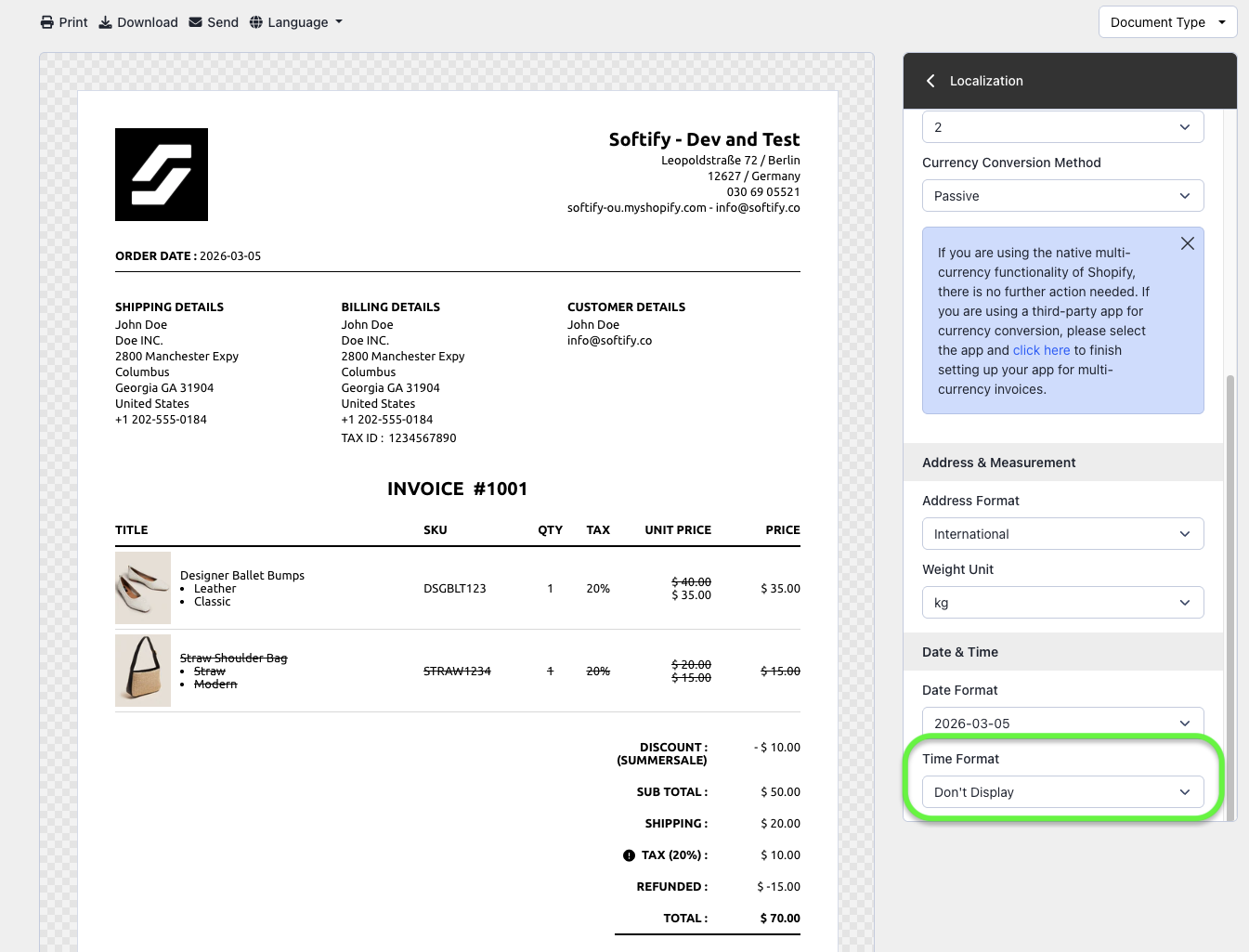This screenshot has width=1249, height=952.
Task: Click the Send button label
Action: coord(223,22)
